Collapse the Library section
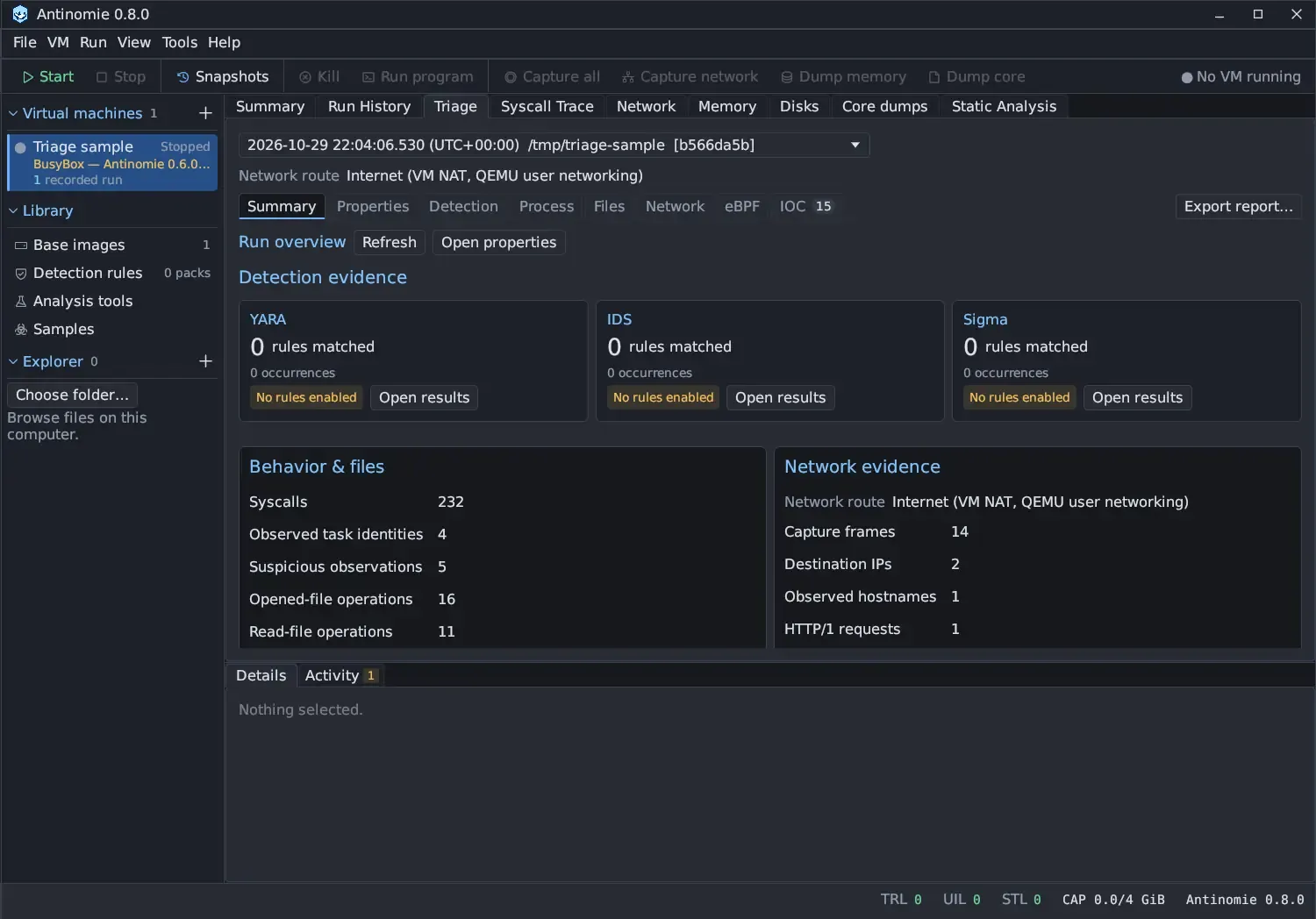 coord(13,210)
